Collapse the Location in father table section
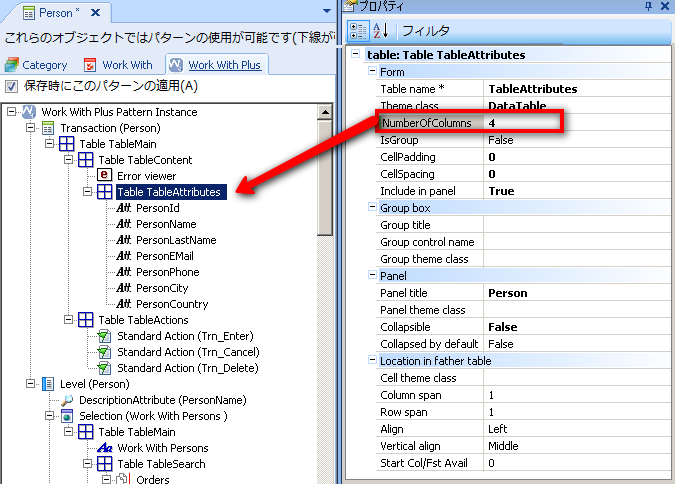Viewport: 675px width, 484px height. [x=372, y=360]
